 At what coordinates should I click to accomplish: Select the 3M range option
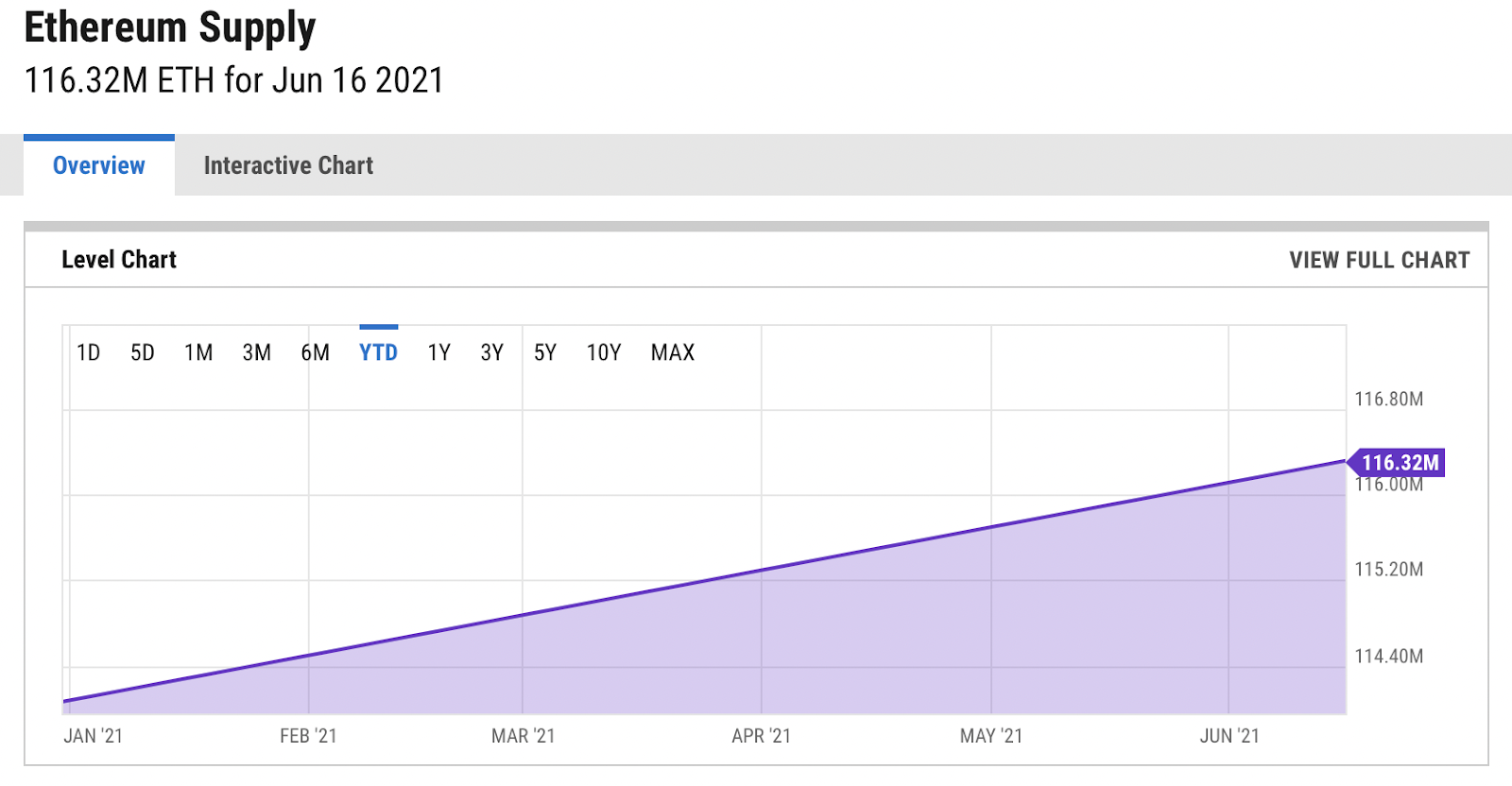pos(256,352)
